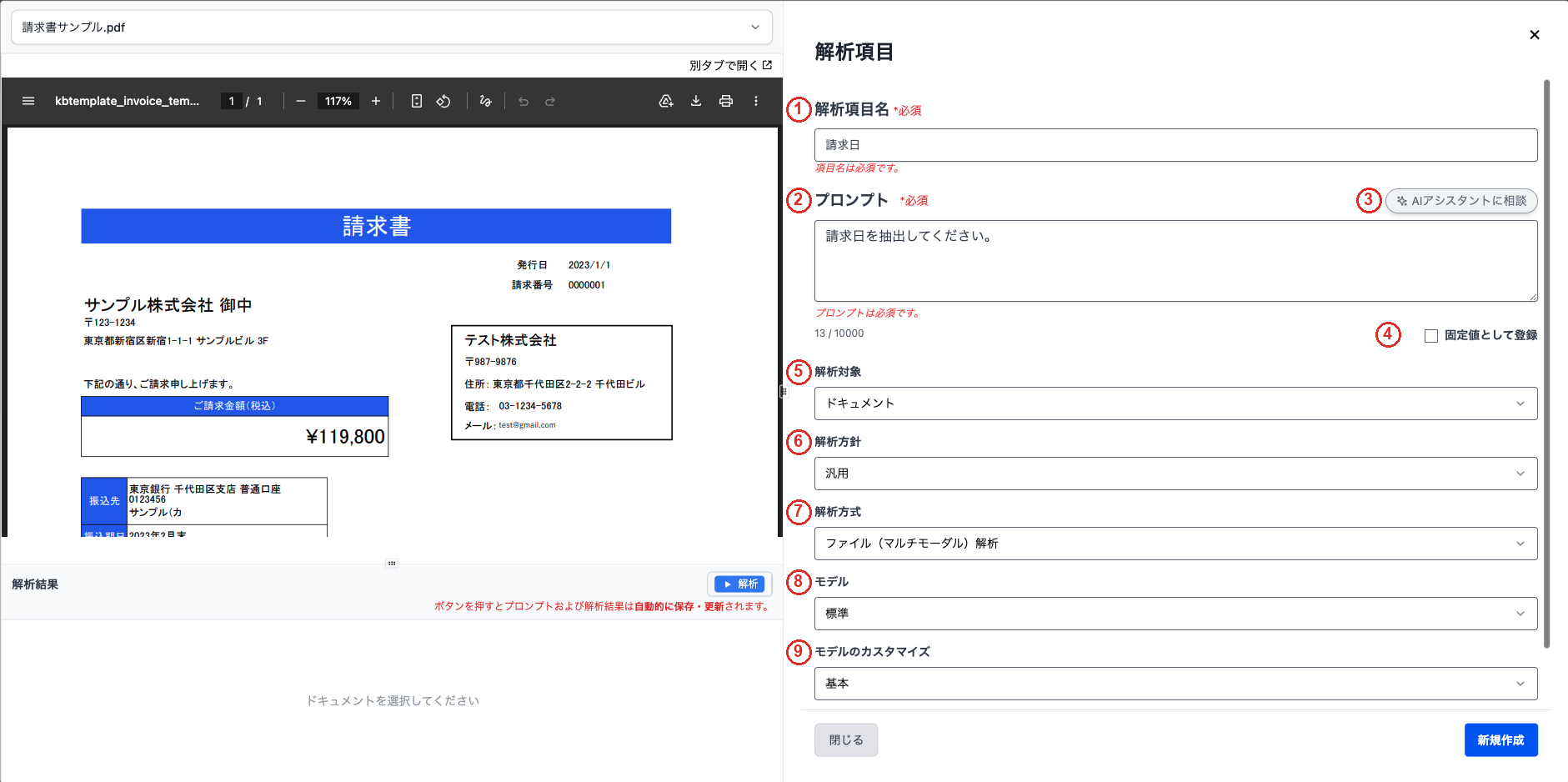Focus the 解析項目名 input field
This screenshot has height=782, width=1568.
(x=1175, y=145)
